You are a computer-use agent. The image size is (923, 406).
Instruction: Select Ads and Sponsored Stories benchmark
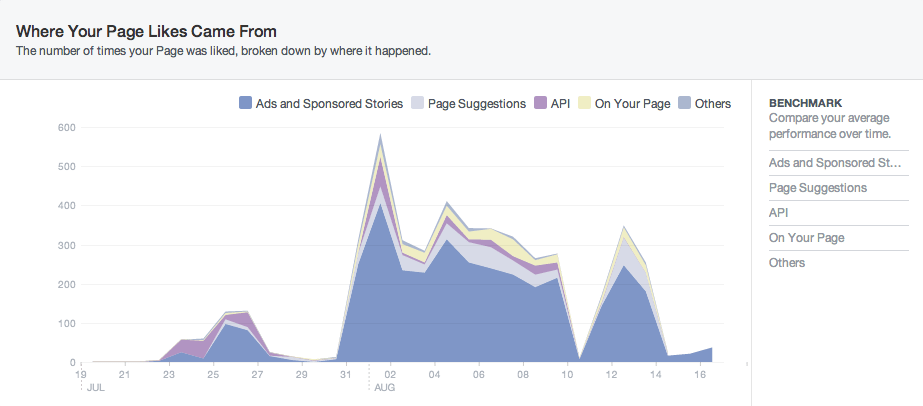click(836, 163)
